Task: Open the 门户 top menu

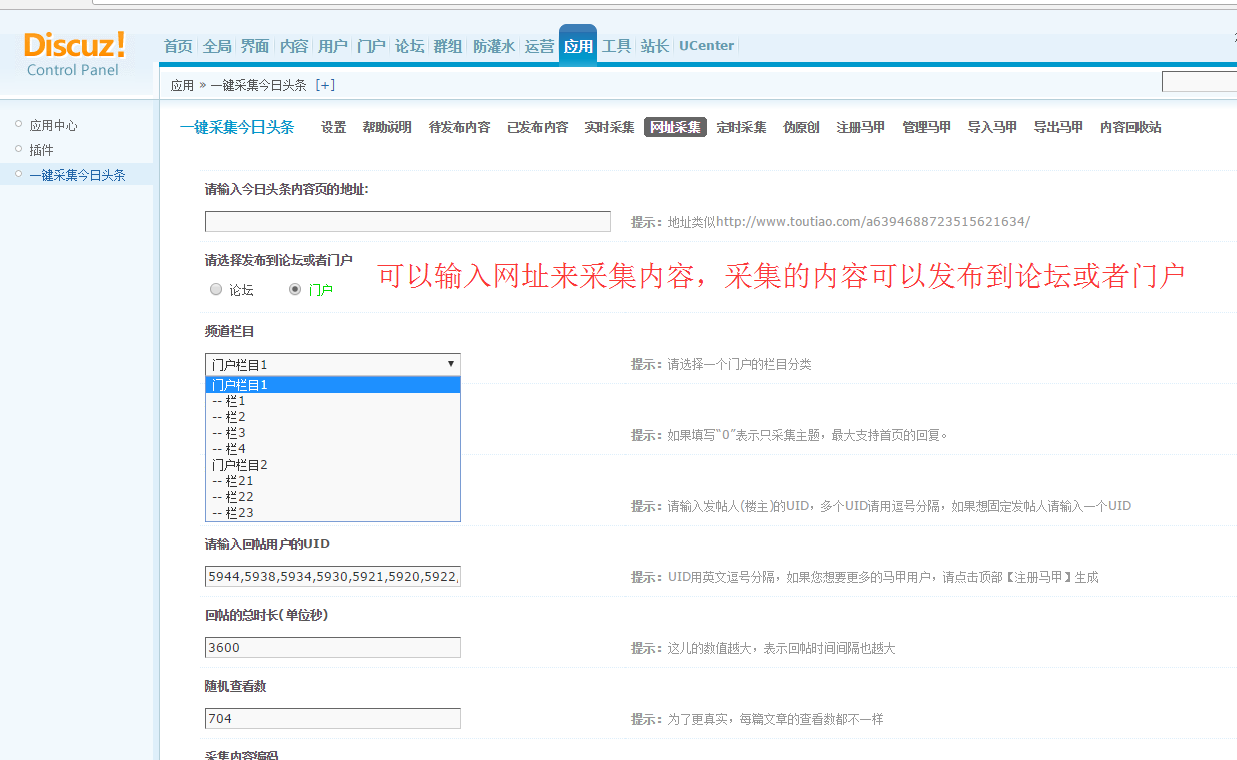Action: pyautogui.click(x=371, y=46)
